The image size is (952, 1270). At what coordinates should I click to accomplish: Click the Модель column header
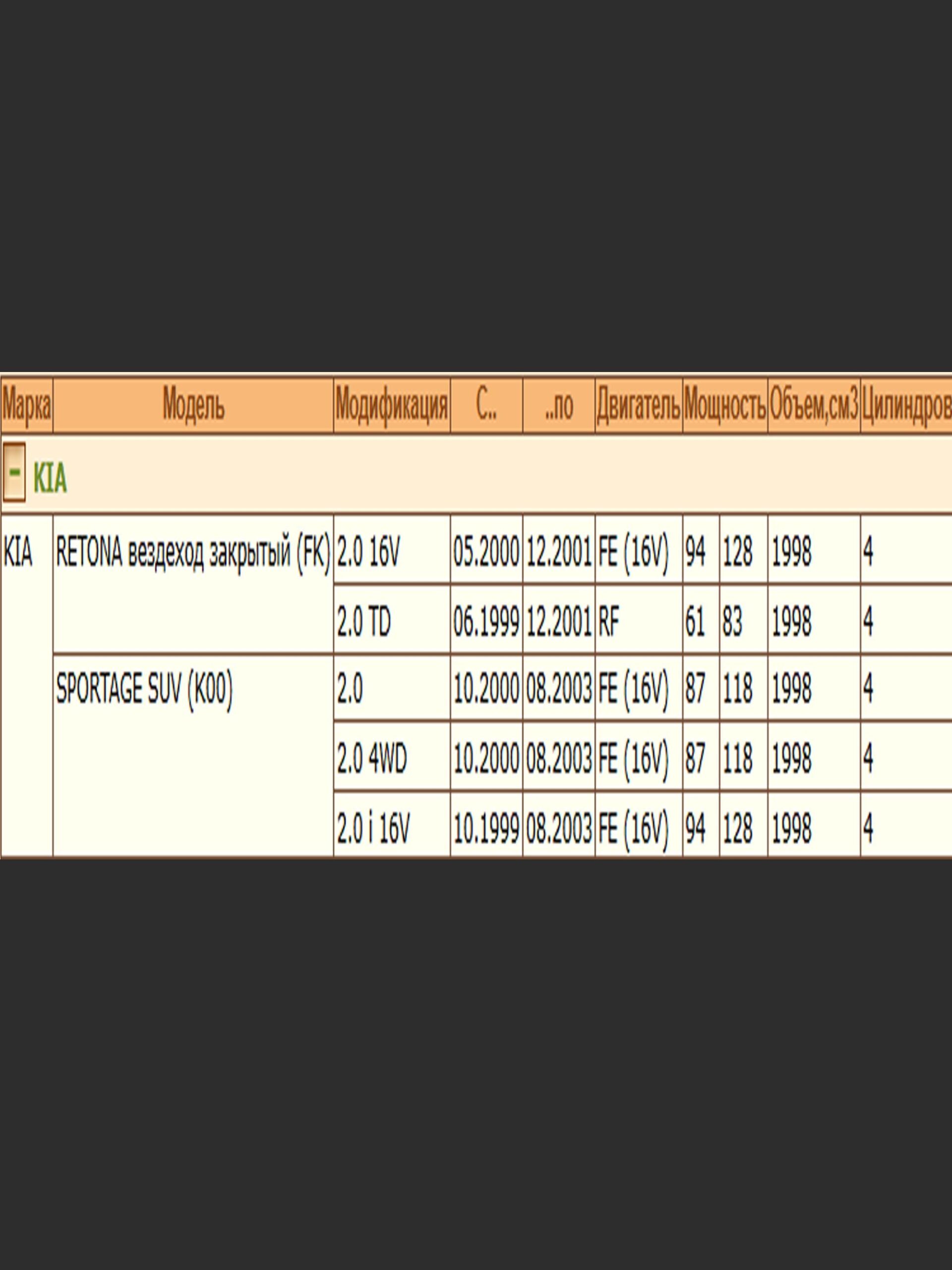[193, 405]
